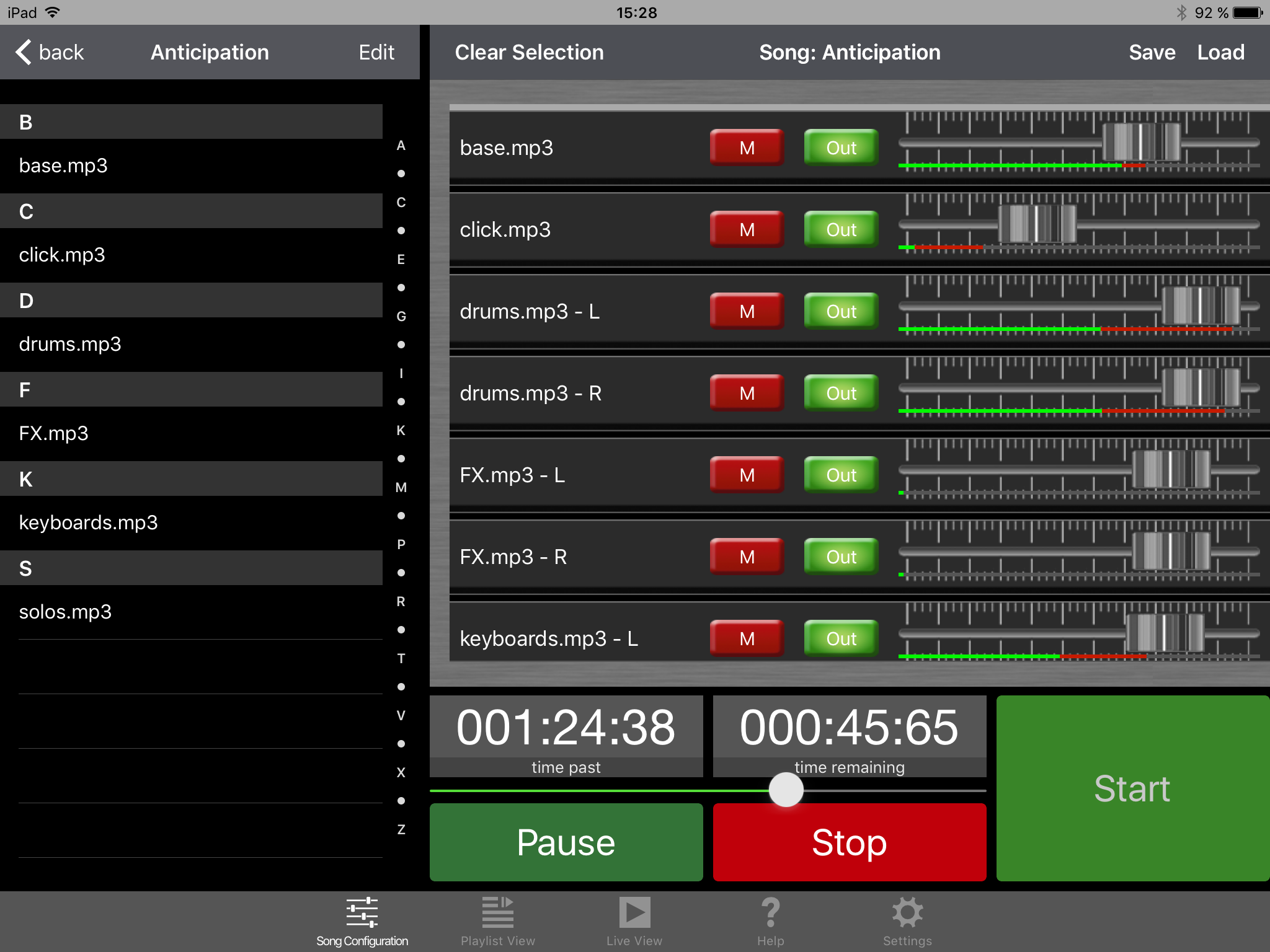This screenshot has width=1270, height=952.
Task: Open the Settings gear icon
Action: coord(907,912)
